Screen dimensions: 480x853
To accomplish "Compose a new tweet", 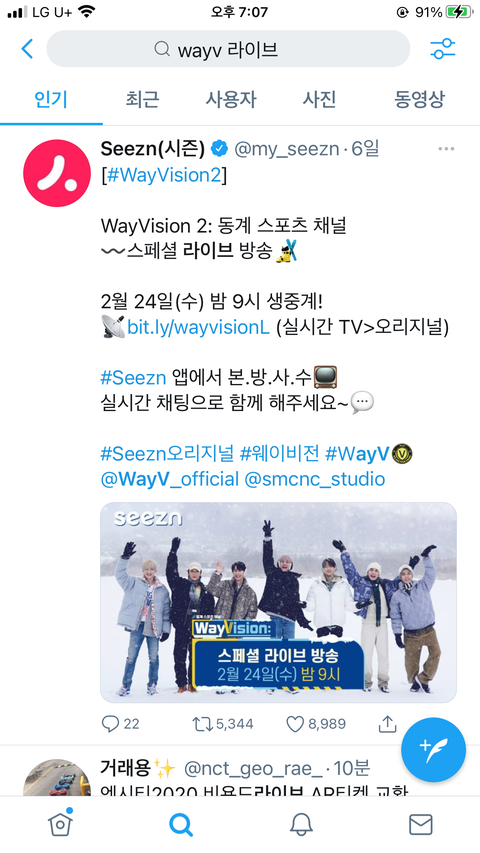I will [433, 750].
